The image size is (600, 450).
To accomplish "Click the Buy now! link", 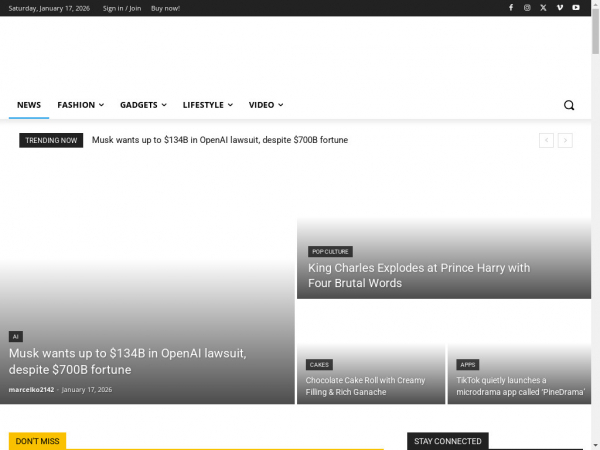I will click(165, 8).
